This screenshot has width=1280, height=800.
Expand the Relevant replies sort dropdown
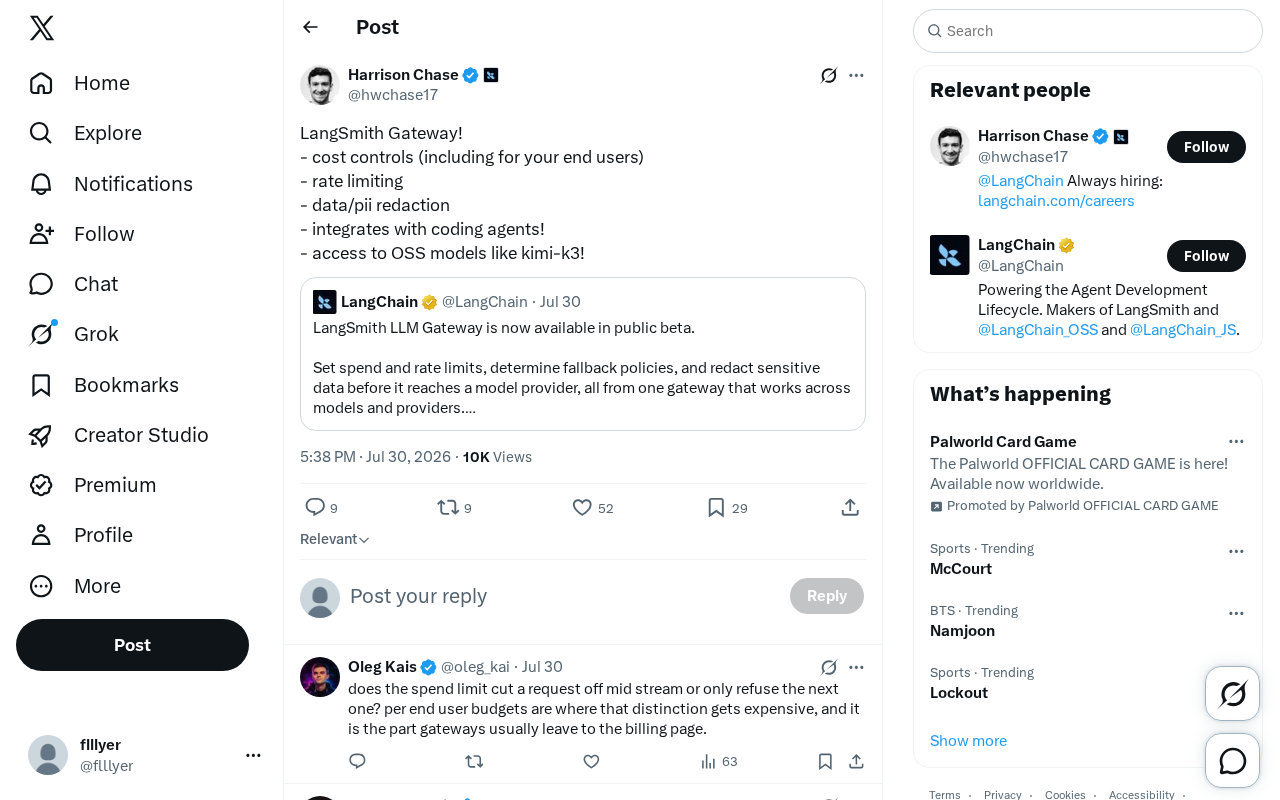[335, 539]
